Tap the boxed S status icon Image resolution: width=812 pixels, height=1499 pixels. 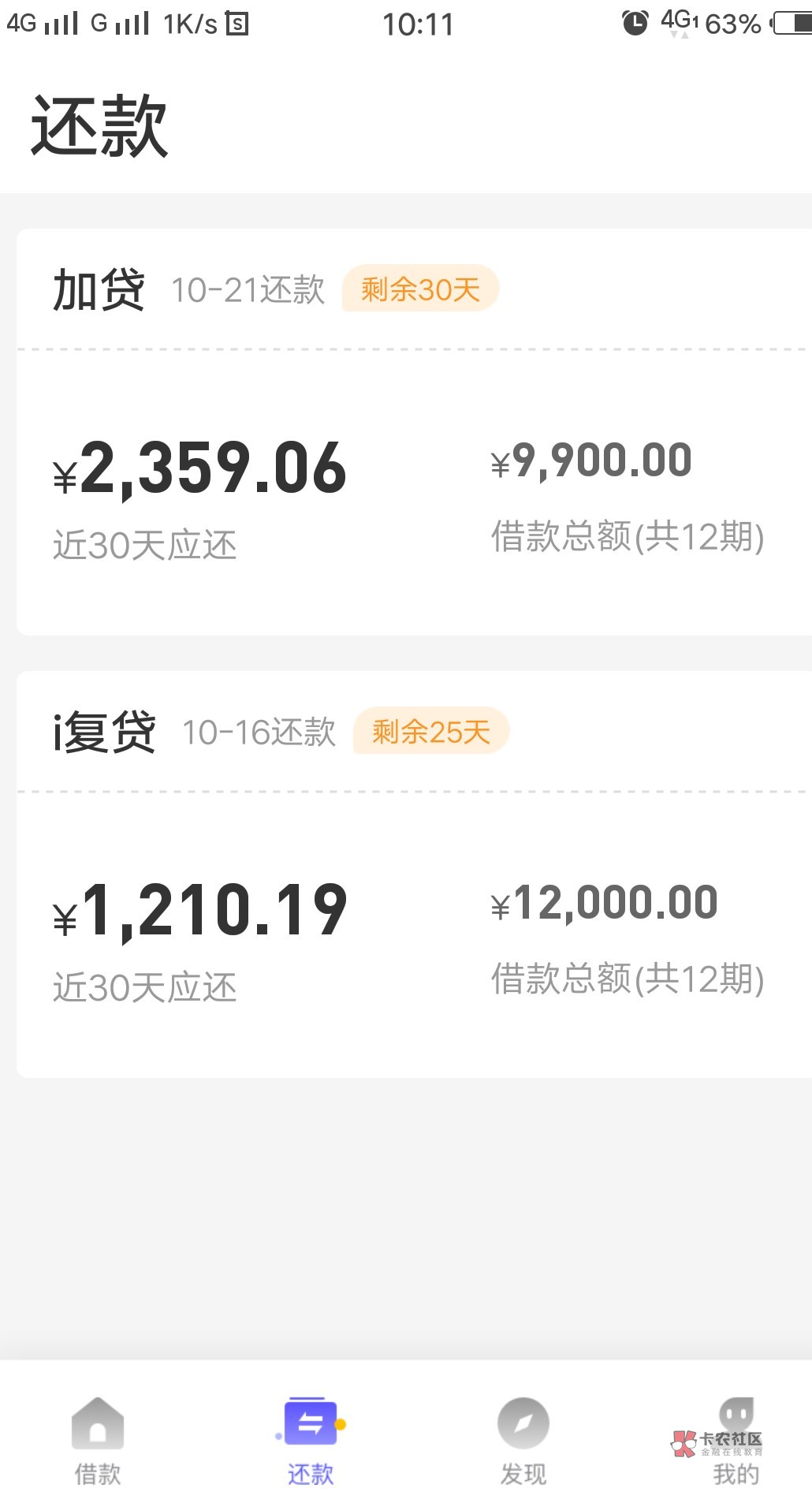[237, 24]
